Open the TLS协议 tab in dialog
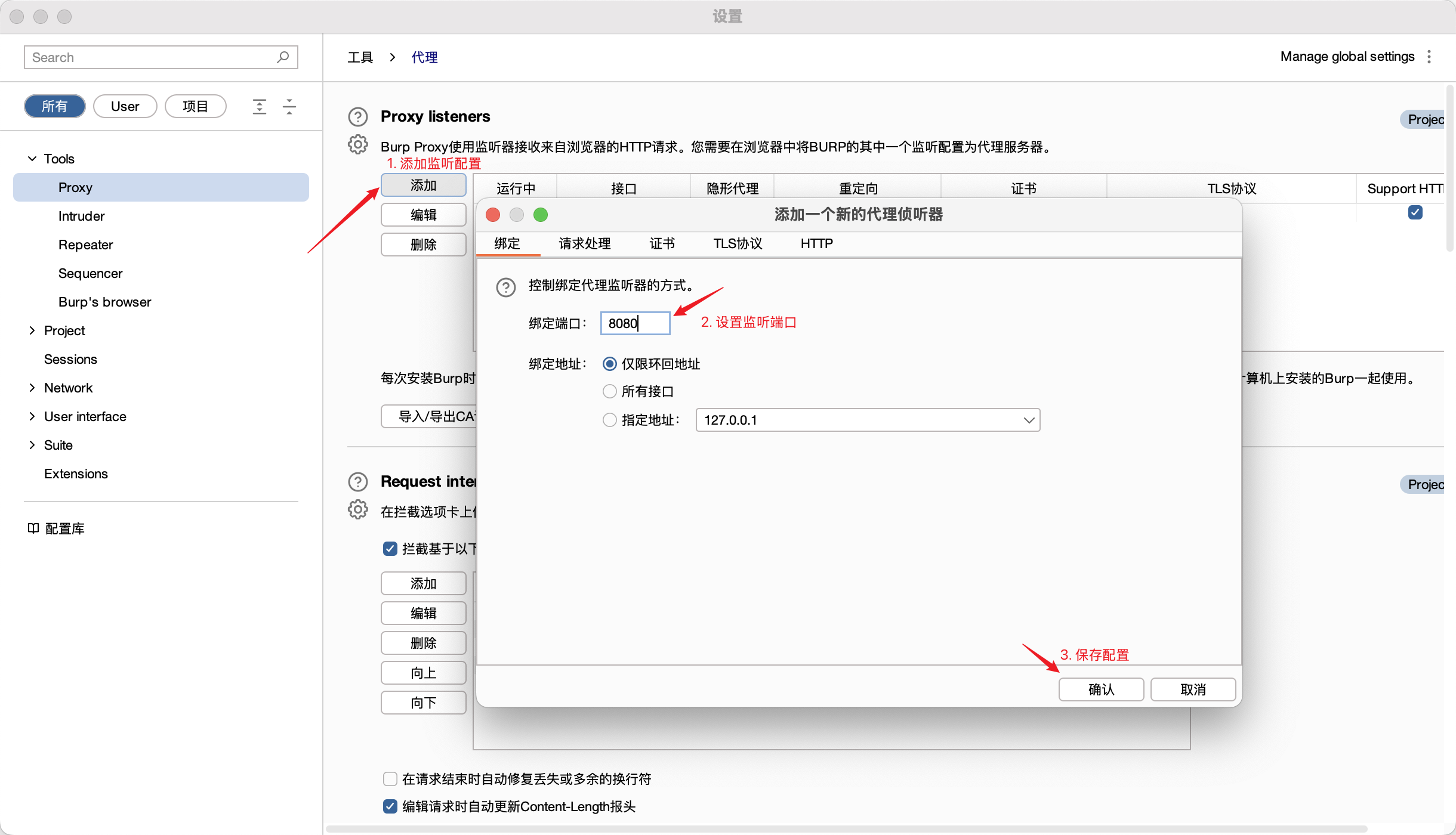1456x835 pixels. (738, 243)
